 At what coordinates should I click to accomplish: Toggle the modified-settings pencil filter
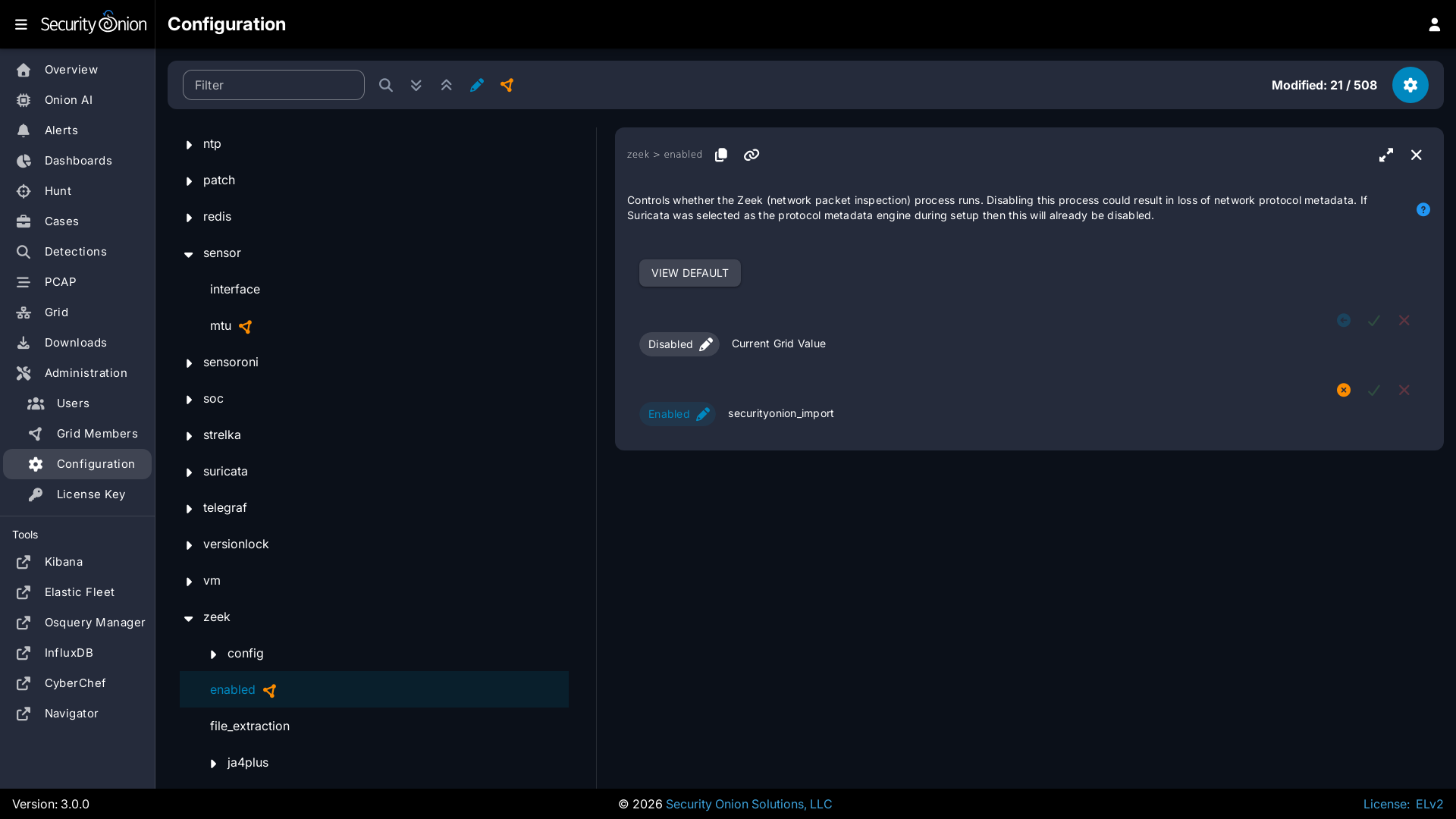[476, 85]
